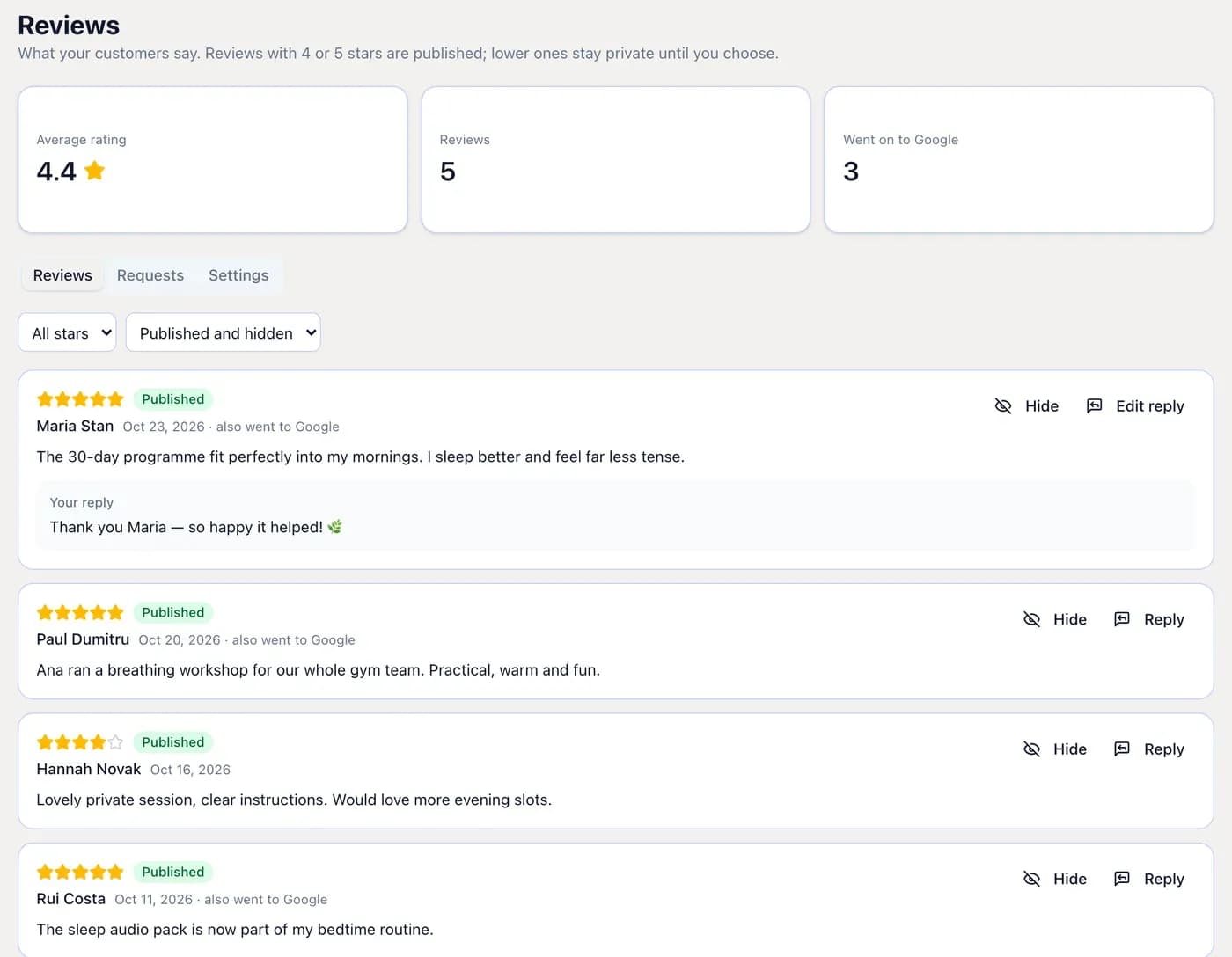Click the Published badge on Maria Stan's review
1232x957 pixels.
[x=173, y=399]
